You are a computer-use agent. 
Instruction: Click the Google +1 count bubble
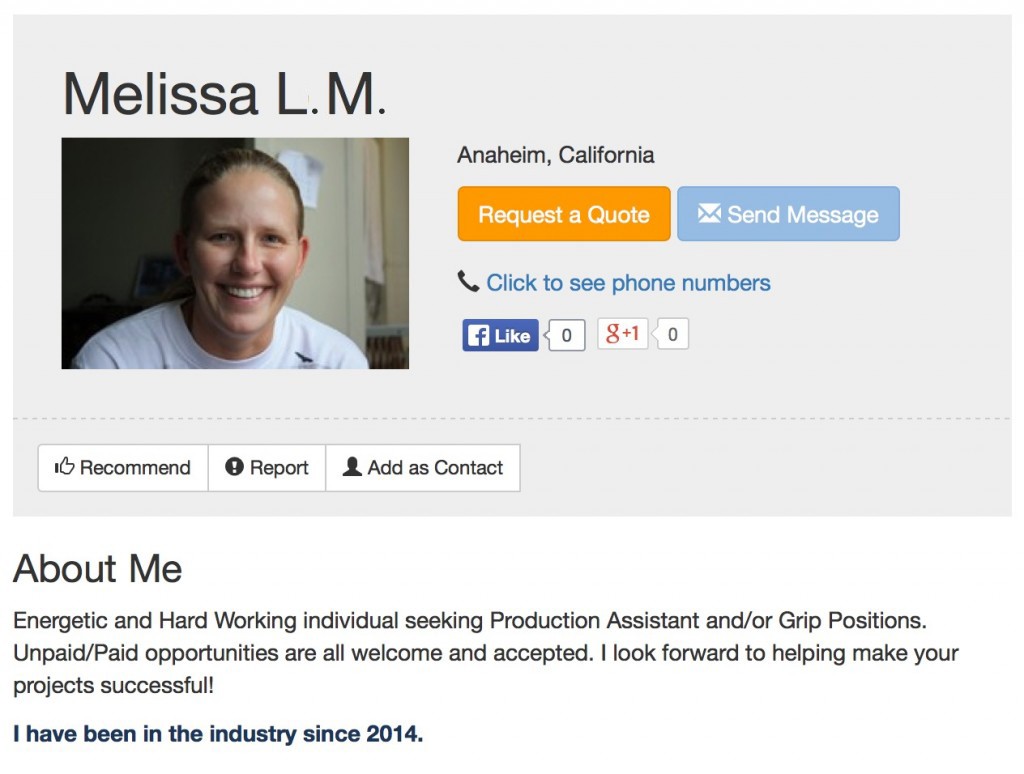(x=672, y=335)
